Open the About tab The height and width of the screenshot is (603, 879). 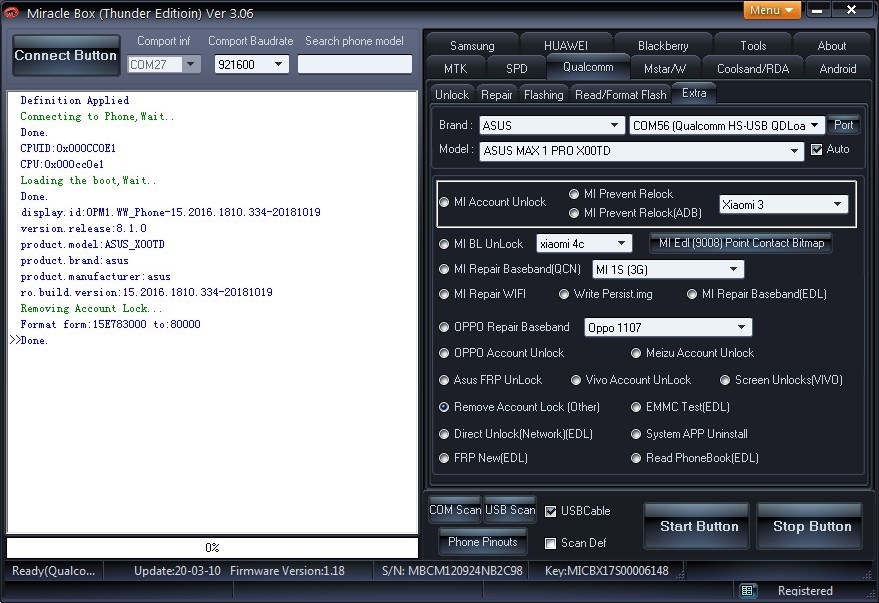tap(831, 46)
